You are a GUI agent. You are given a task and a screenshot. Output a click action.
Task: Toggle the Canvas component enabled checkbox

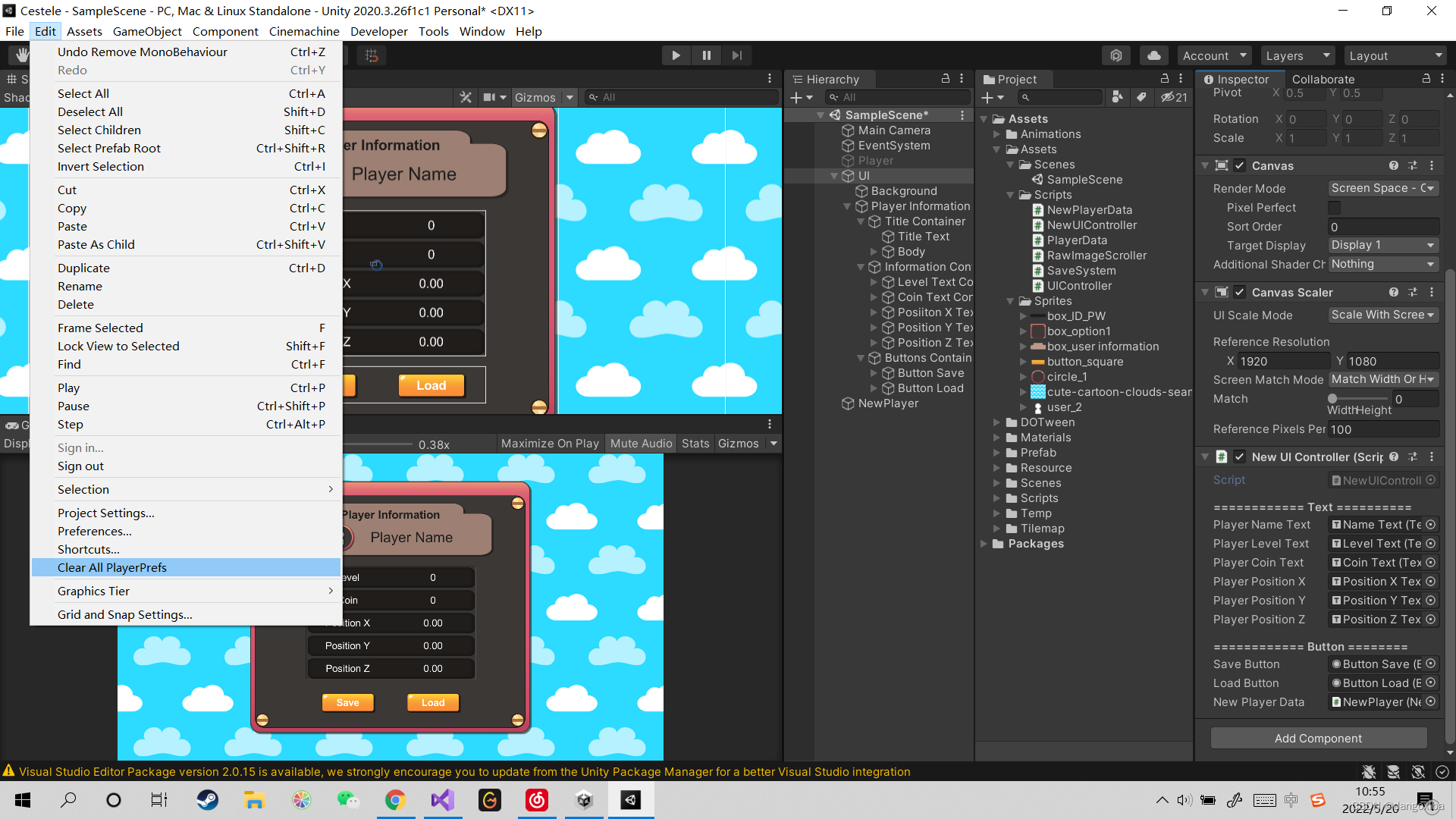click(1239, 165)
